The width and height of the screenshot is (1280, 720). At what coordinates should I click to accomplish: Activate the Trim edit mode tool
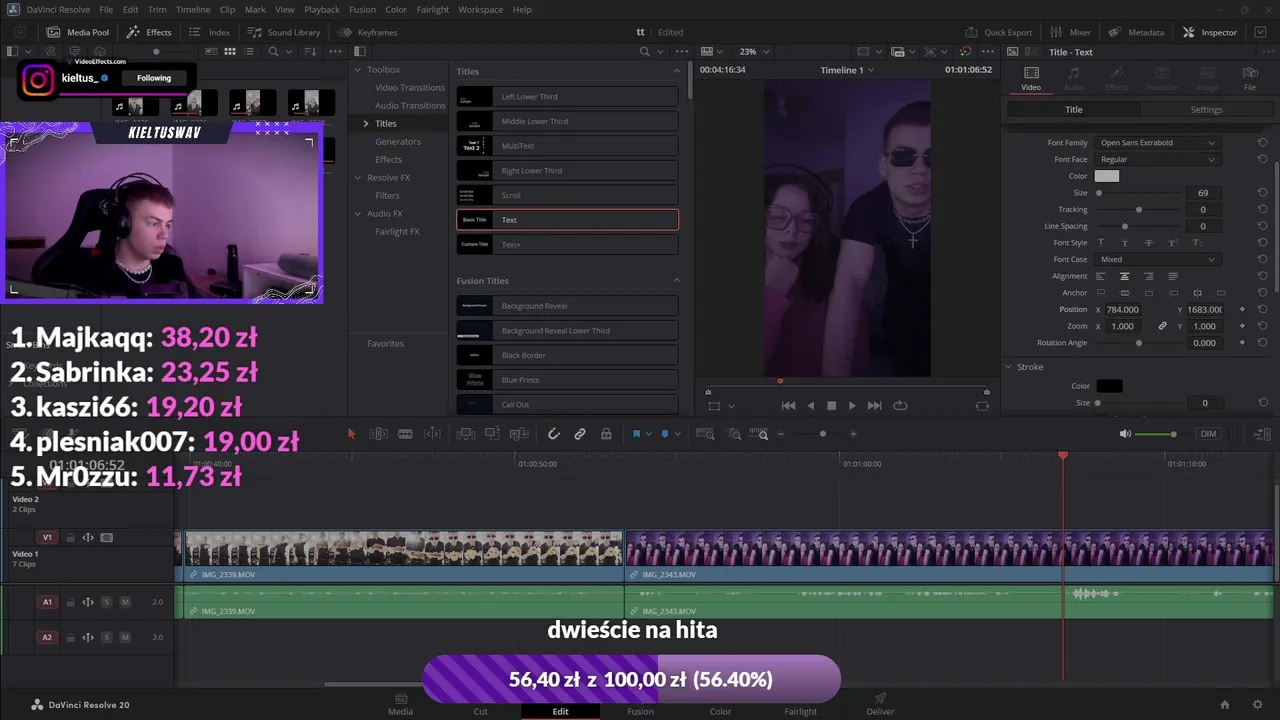pos(378,434)
